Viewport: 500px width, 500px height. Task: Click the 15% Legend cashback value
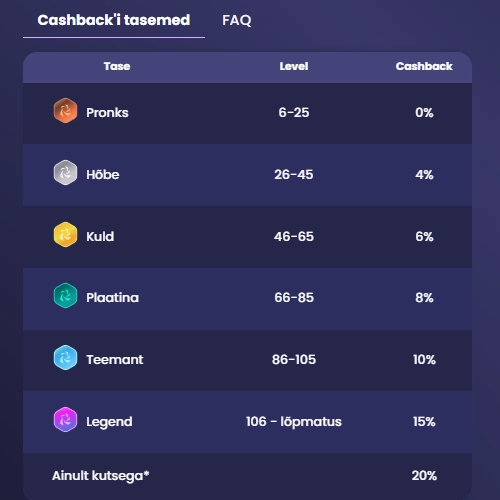point(424,421)
